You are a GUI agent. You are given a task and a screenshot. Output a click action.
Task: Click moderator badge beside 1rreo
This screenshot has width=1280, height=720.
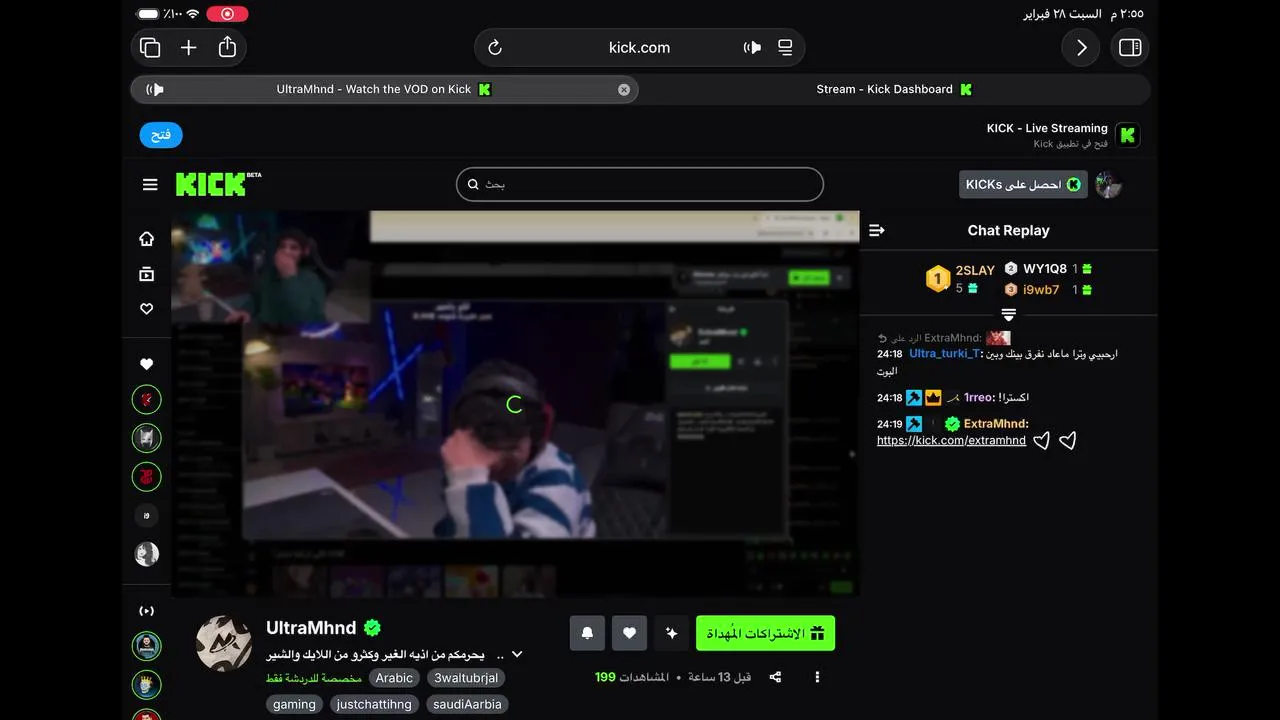(x=914, y=397)
